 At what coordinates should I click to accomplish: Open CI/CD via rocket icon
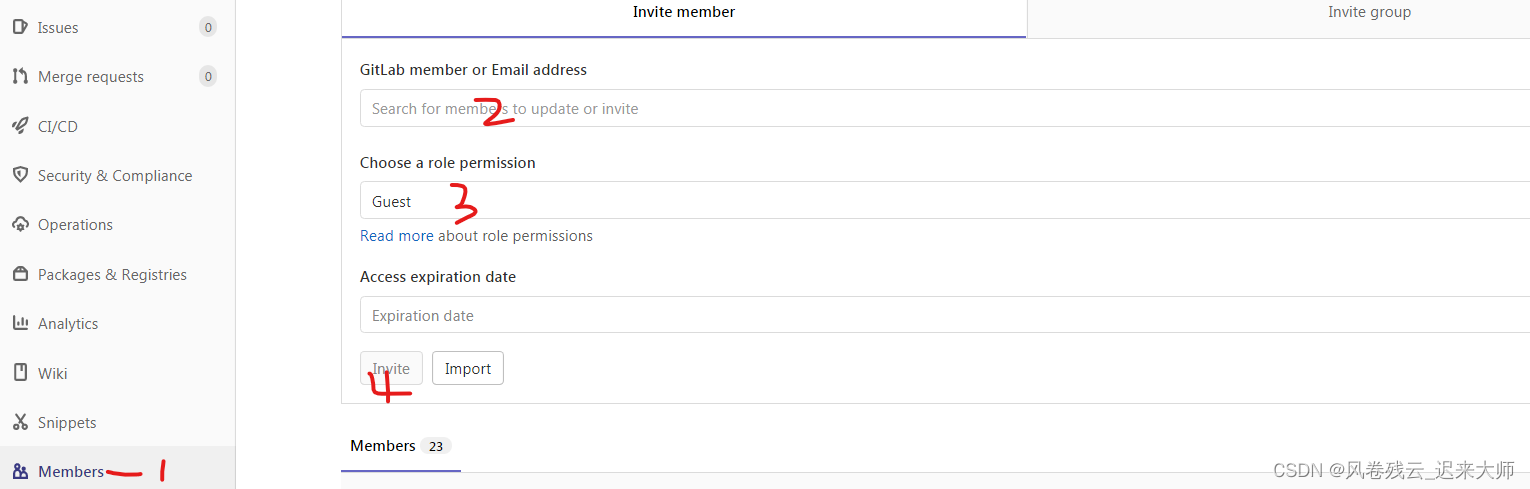click(x=20, y=126)
